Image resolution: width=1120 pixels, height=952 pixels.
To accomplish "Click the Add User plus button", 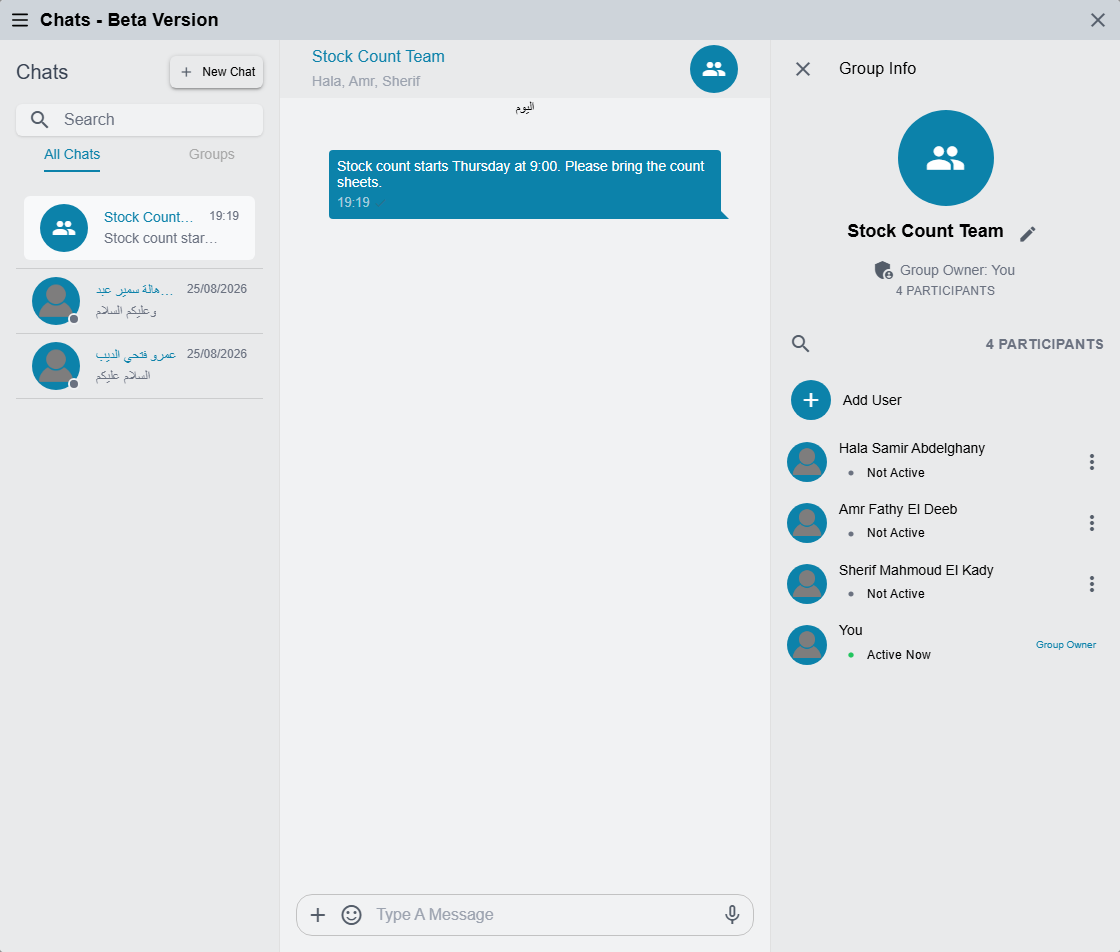I will click(x=811, y=400).
